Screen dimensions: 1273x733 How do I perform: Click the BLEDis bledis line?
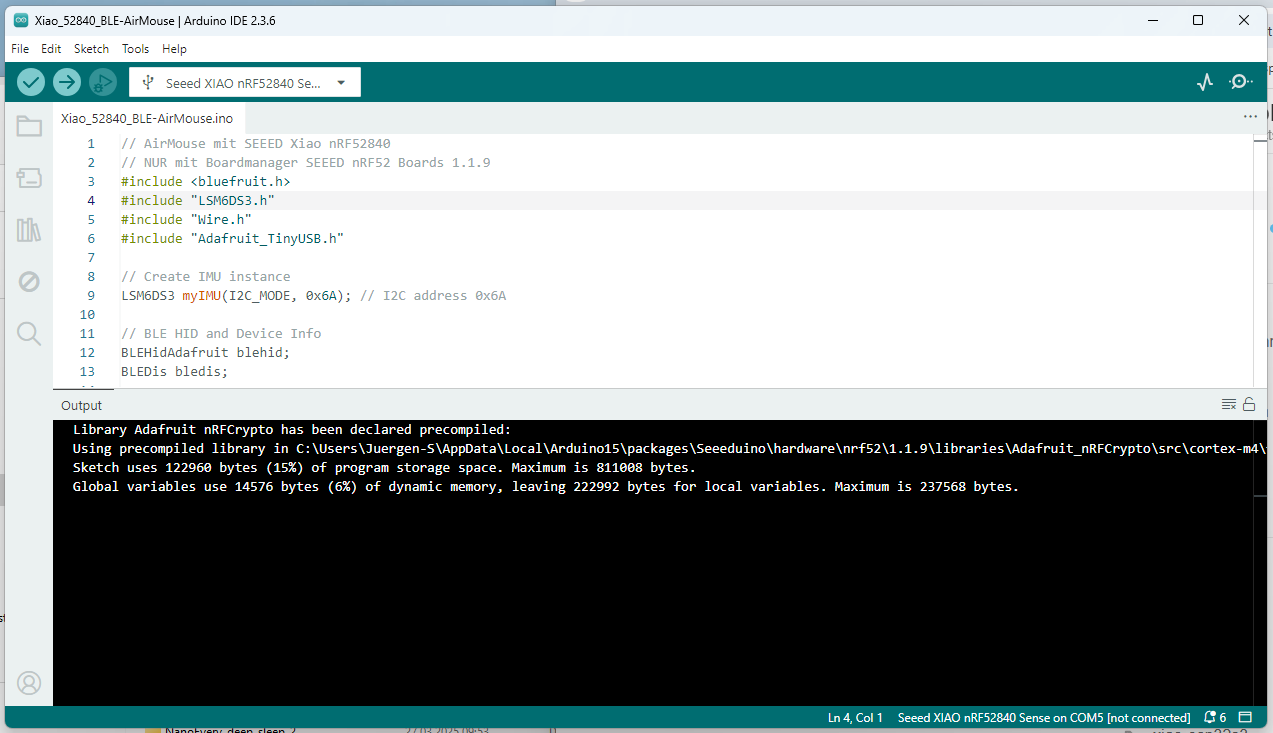coord(175,372)
